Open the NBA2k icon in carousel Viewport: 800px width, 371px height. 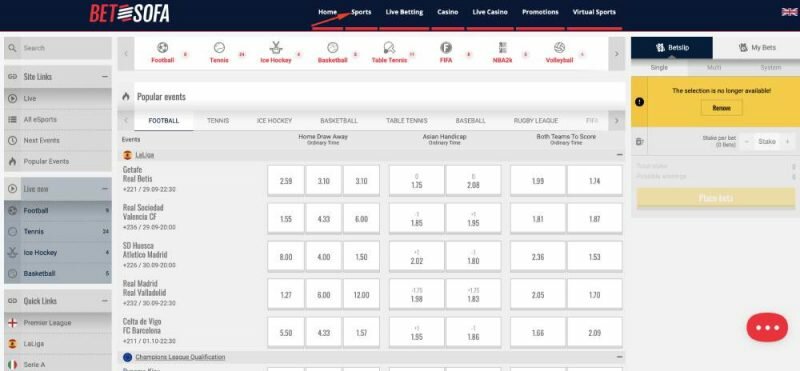[x=503, y=48]
